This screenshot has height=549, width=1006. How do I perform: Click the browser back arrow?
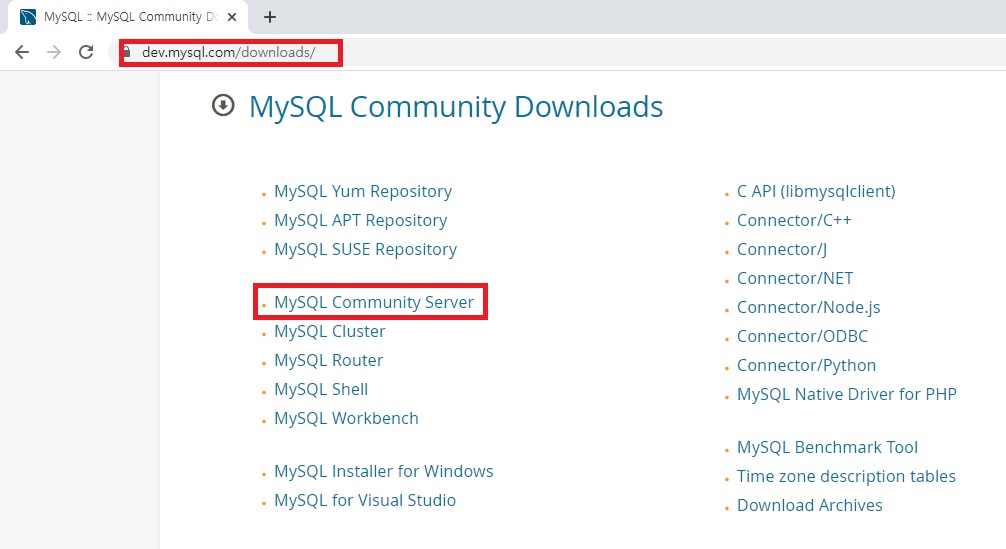point(22,52)
